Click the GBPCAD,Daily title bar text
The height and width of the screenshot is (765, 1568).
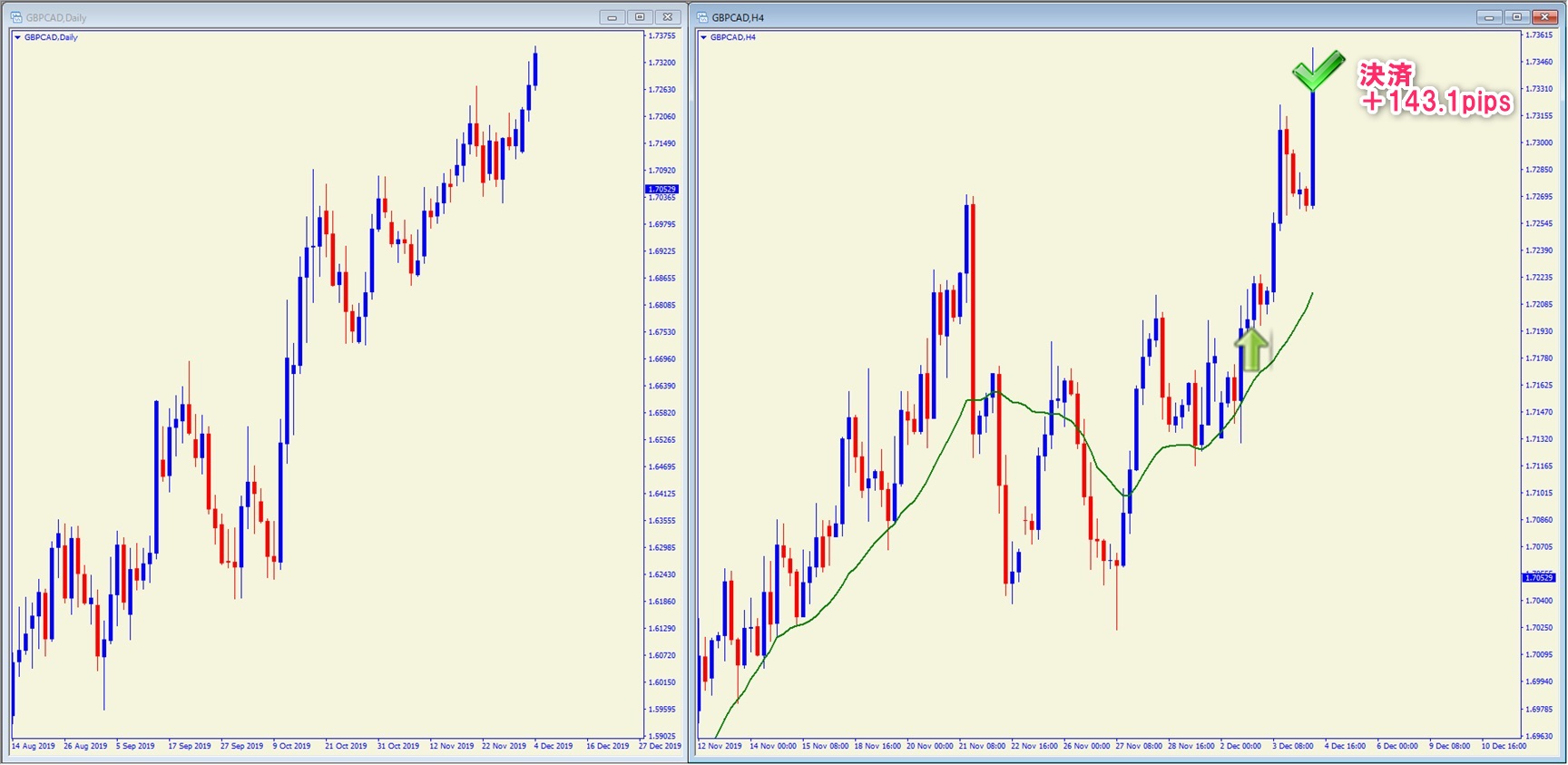click(x=56, y=17)
